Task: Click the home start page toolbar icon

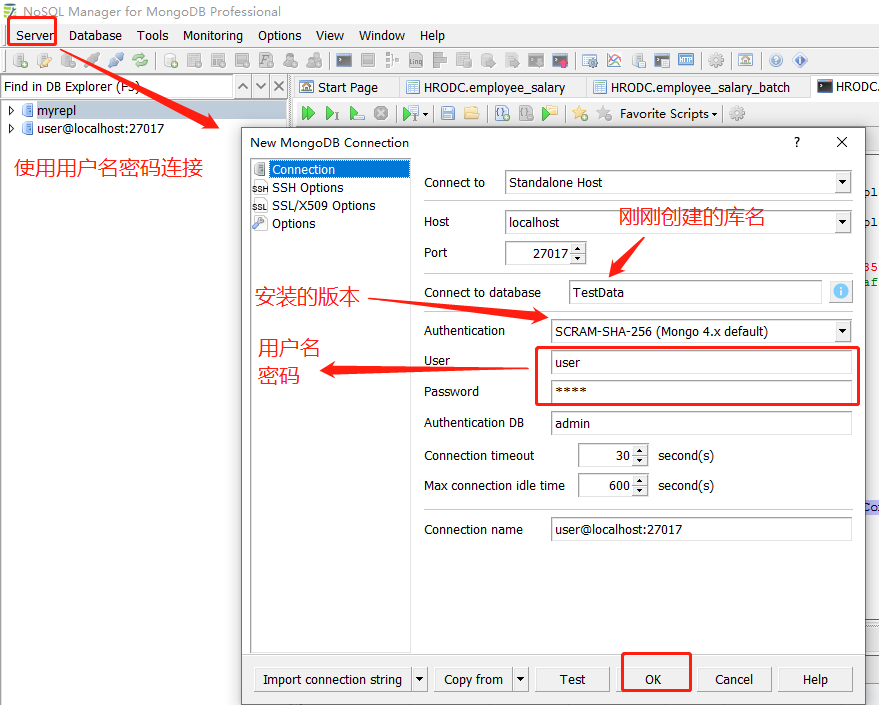Action: (746, 60)
